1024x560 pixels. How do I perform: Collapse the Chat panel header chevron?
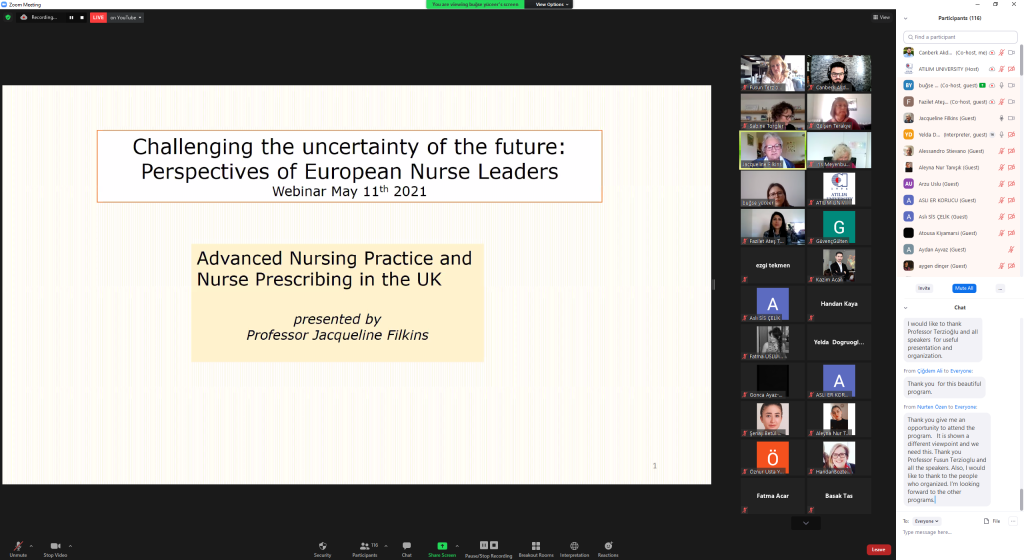(x=906, y=307)
